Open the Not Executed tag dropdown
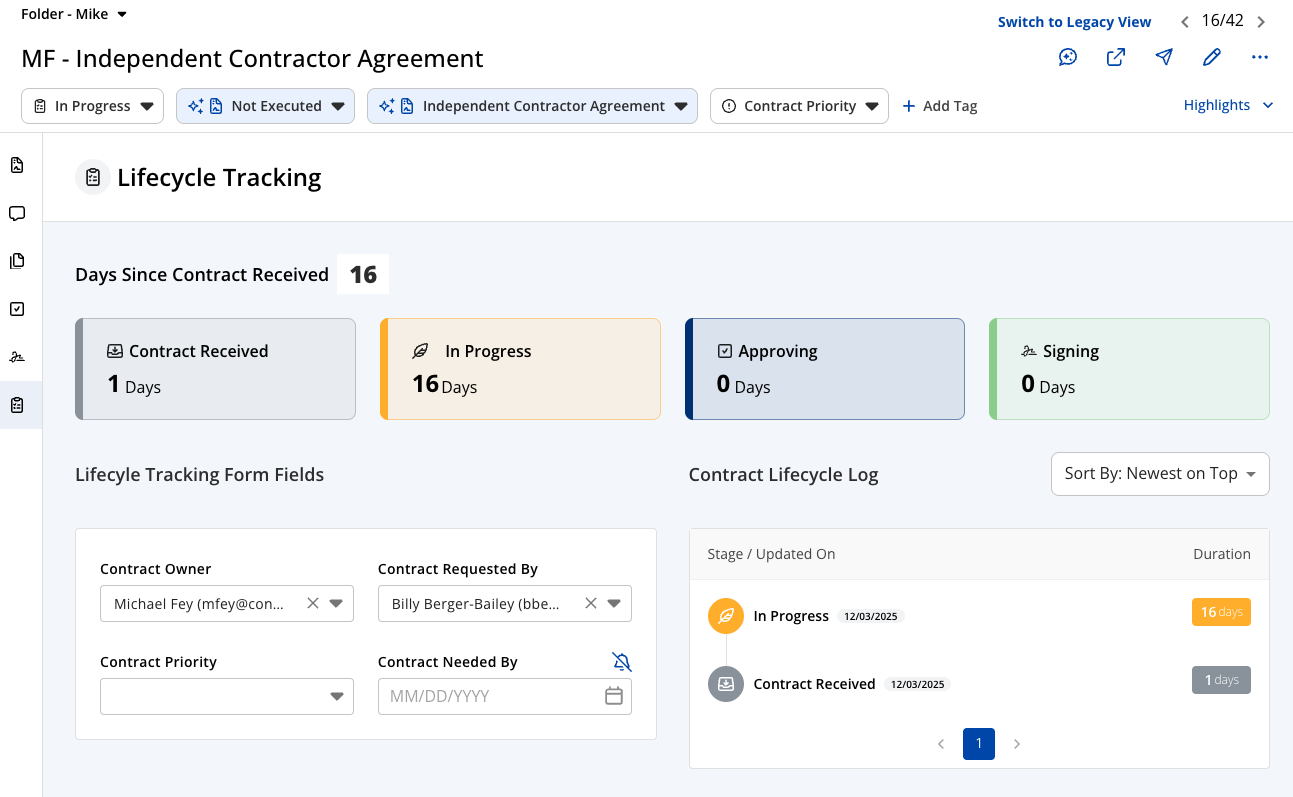The height and width of the screenshot is (797, 1293). pos(265,106)
